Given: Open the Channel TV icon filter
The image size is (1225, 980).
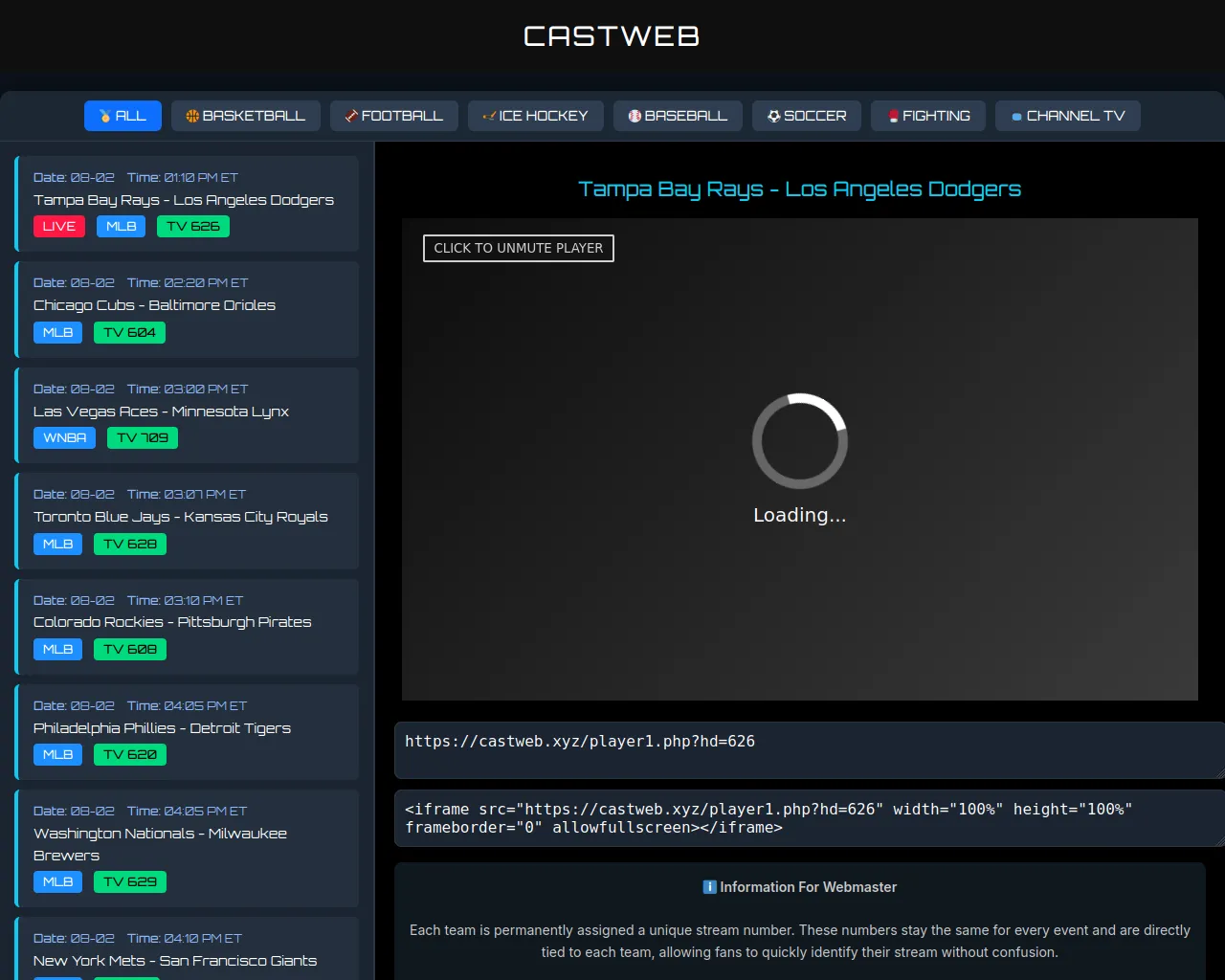Looking at the screenshot, I should [1016, 116].
